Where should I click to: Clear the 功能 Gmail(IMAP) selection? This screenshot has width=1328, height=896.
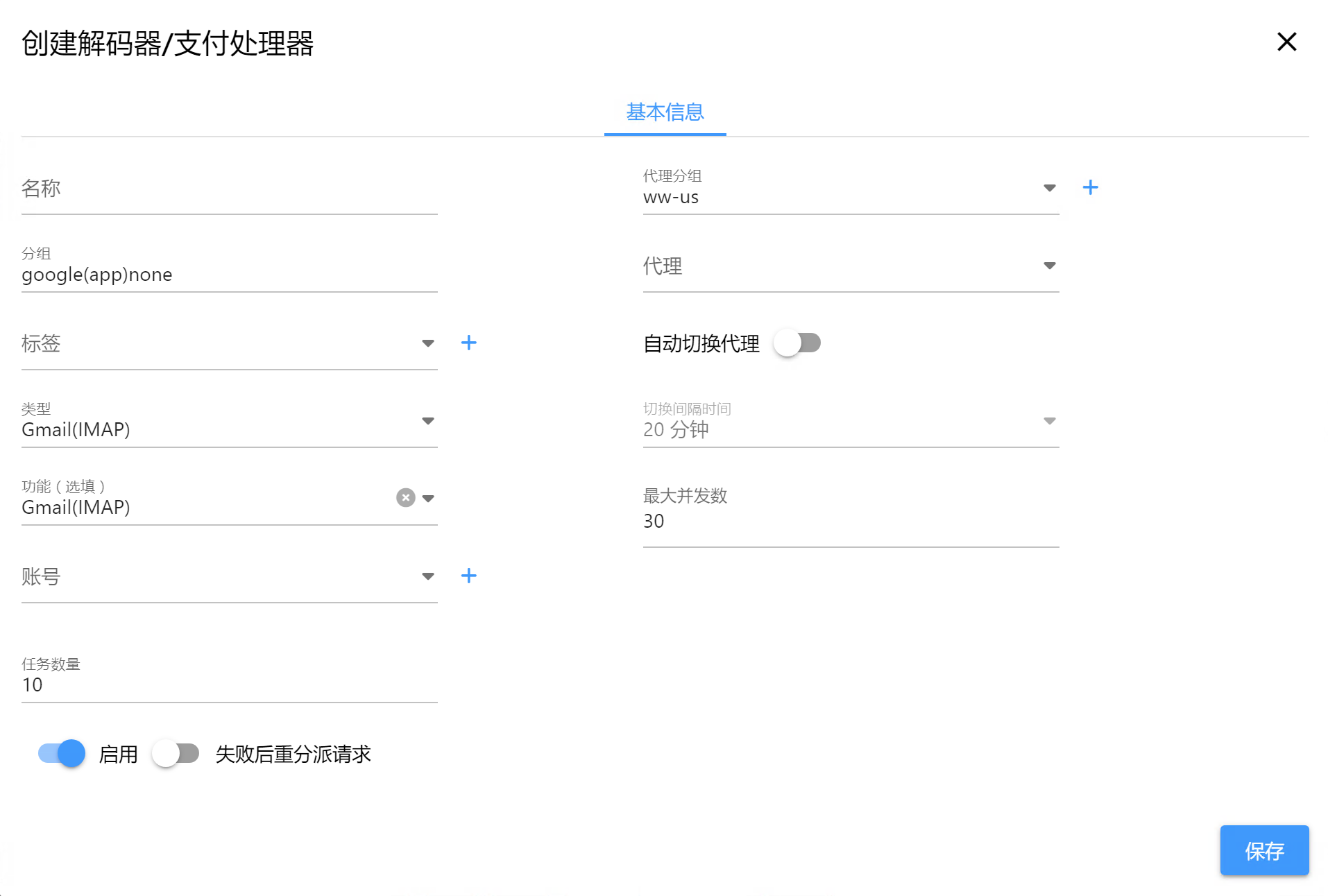coord(406,498)
